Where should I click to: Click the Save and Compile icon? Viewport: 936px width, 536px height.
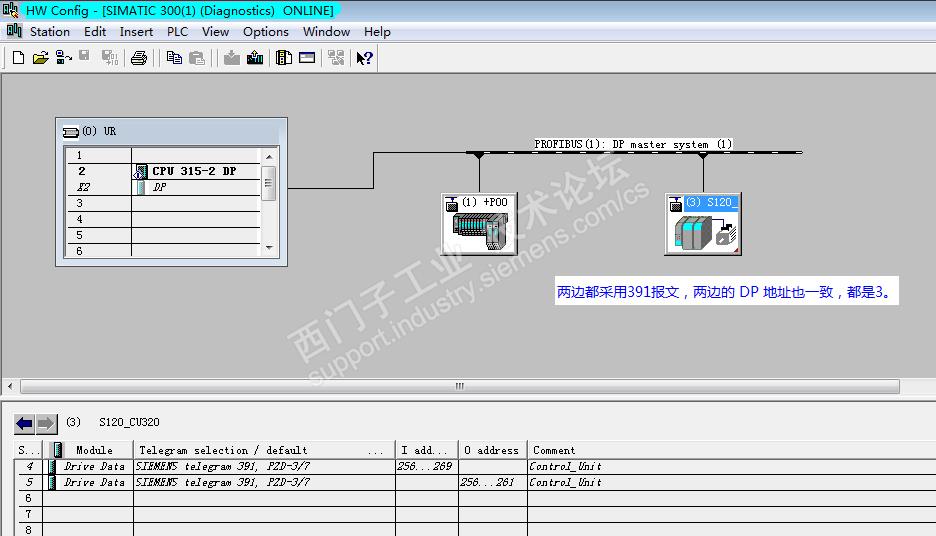point(109,58)
